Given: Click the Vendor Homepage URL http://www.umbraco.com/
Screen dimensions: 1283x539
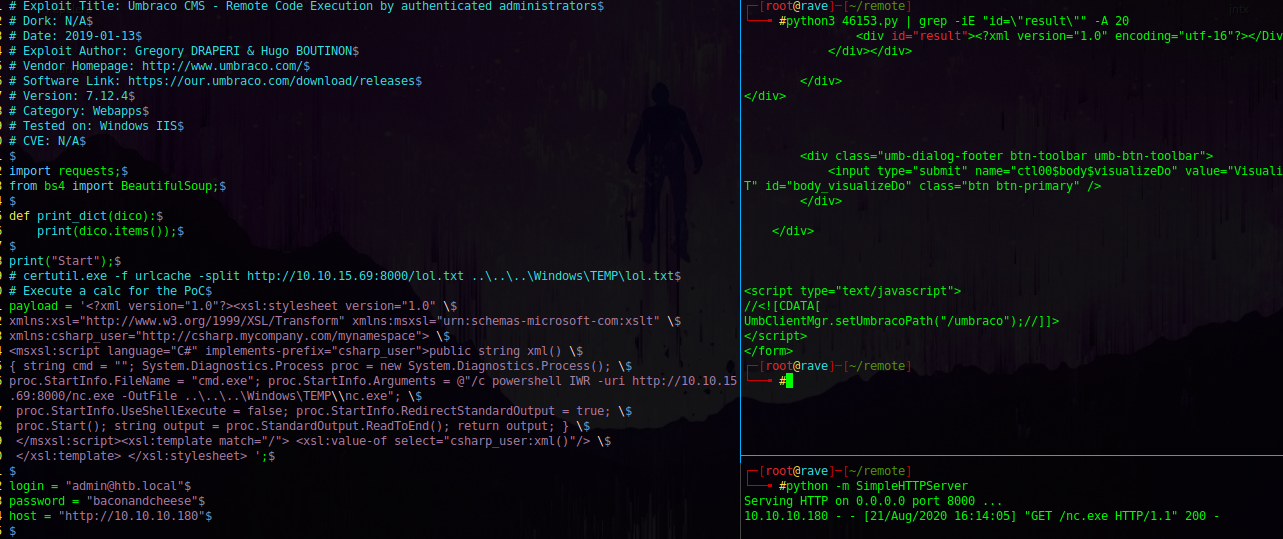Looking at the screenshot, I should pos(222,66).
